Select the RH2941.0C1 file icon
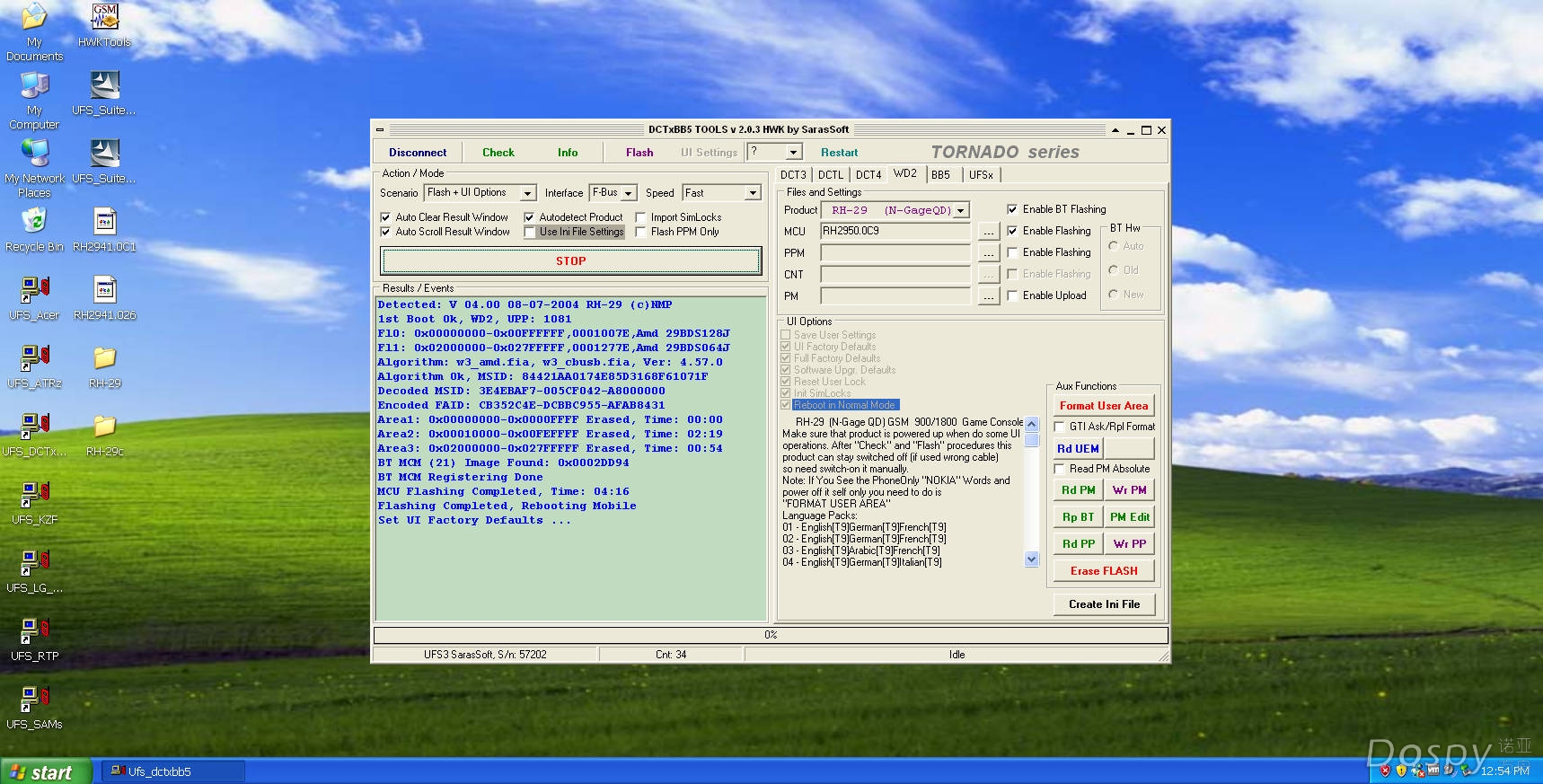The height and width of the screenshot is (784, 1543). tap(104, 229)
